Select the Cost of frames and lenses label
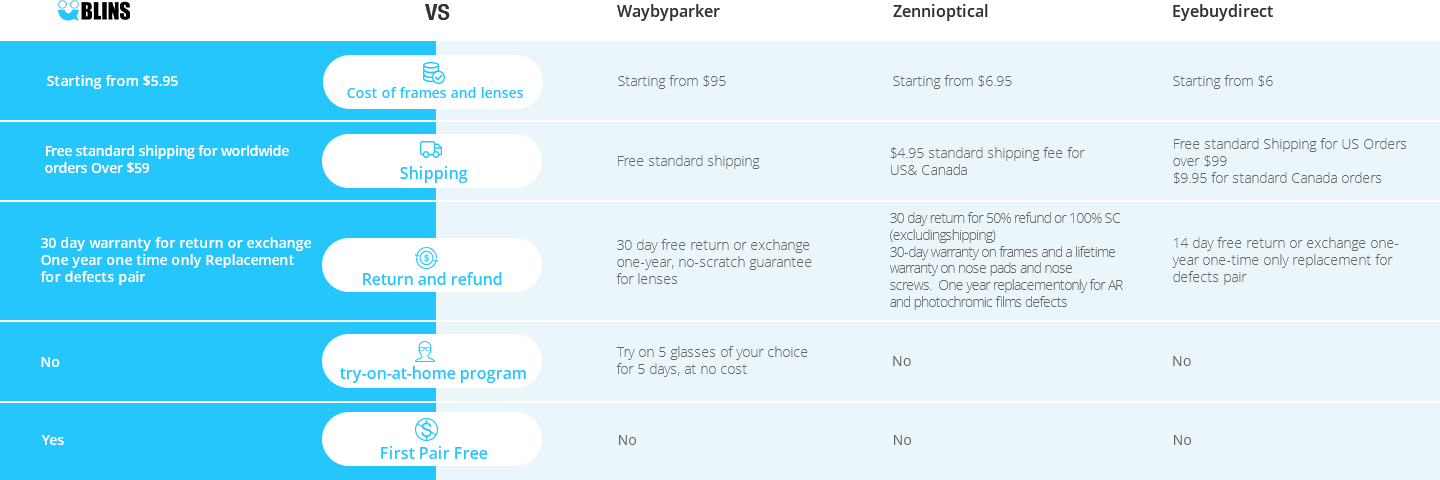The width and height of the screenshot is (1440, 480). [435, 93]
